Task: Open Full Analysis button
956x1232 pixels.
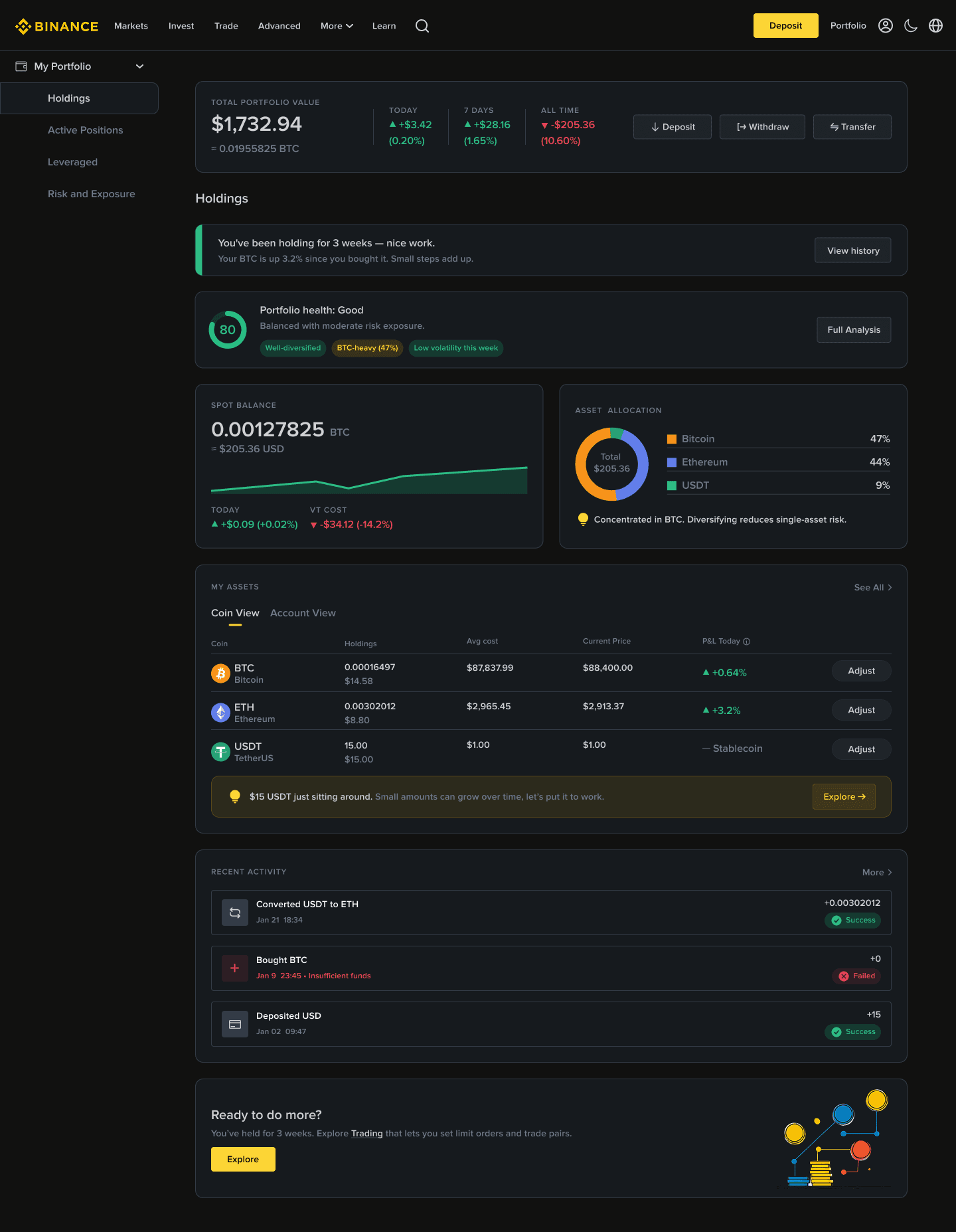Action: point(854,330)
